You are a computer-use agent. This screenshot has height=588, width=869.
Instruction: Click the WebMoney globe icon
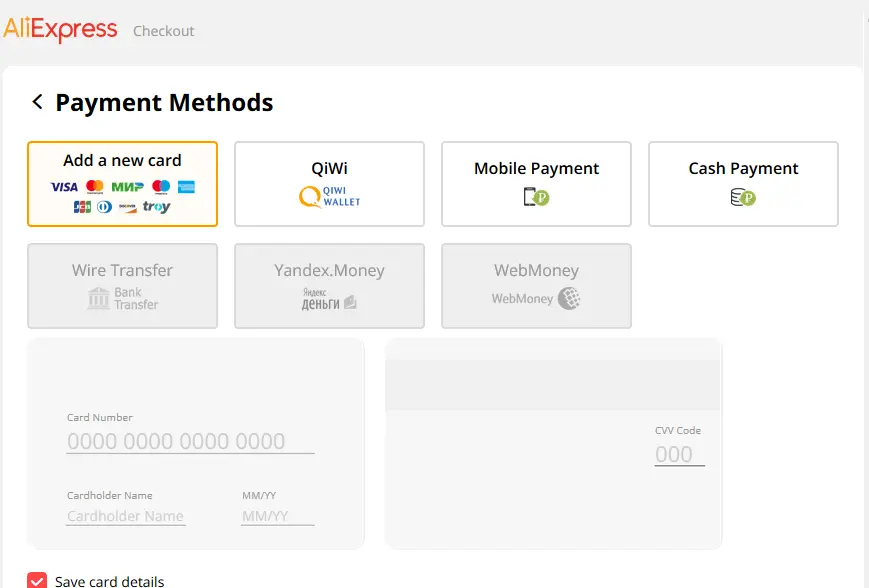(x=569, y=298)
